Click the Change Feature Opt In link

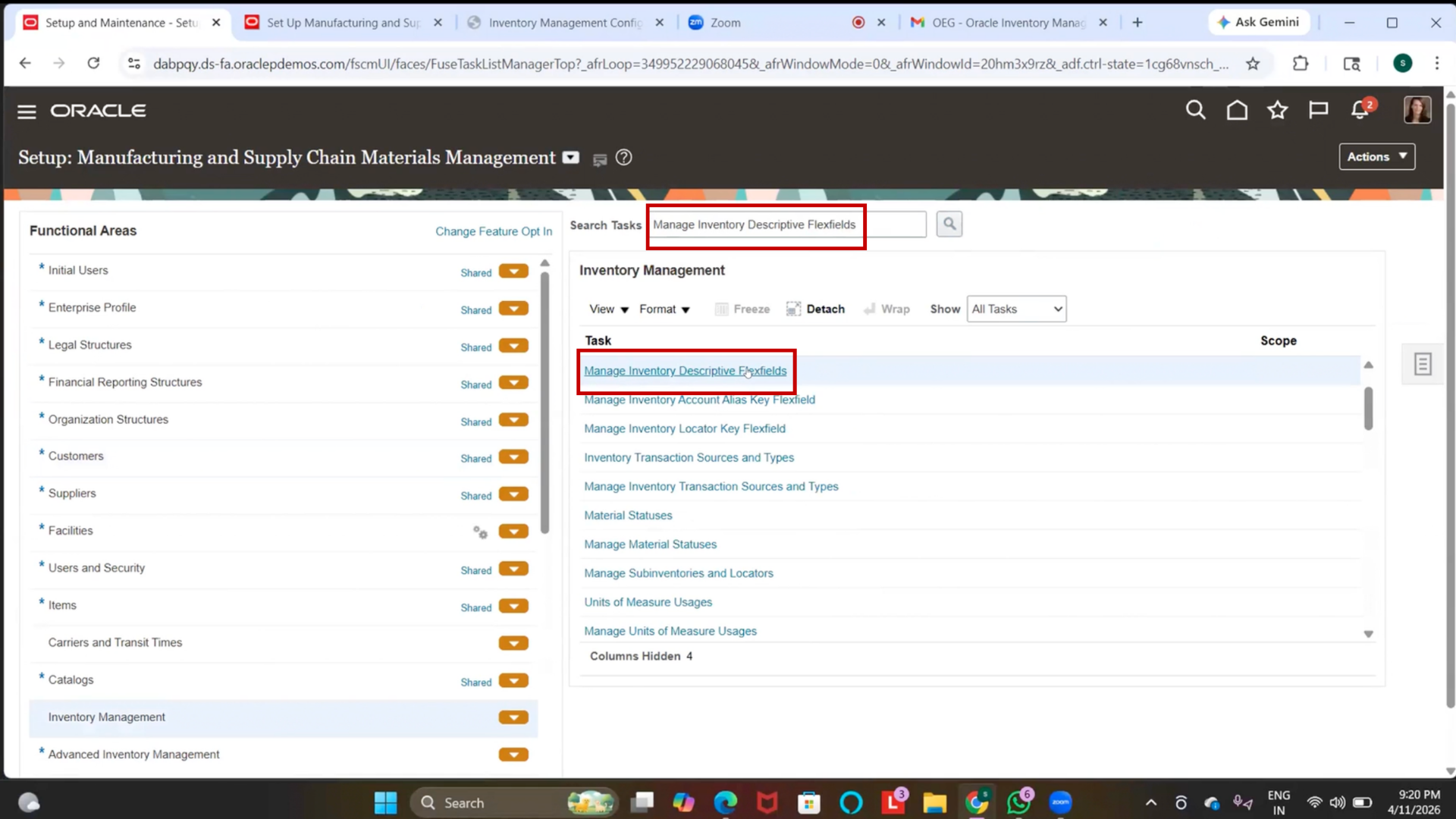pyautogui.click(x=493, y=231)
